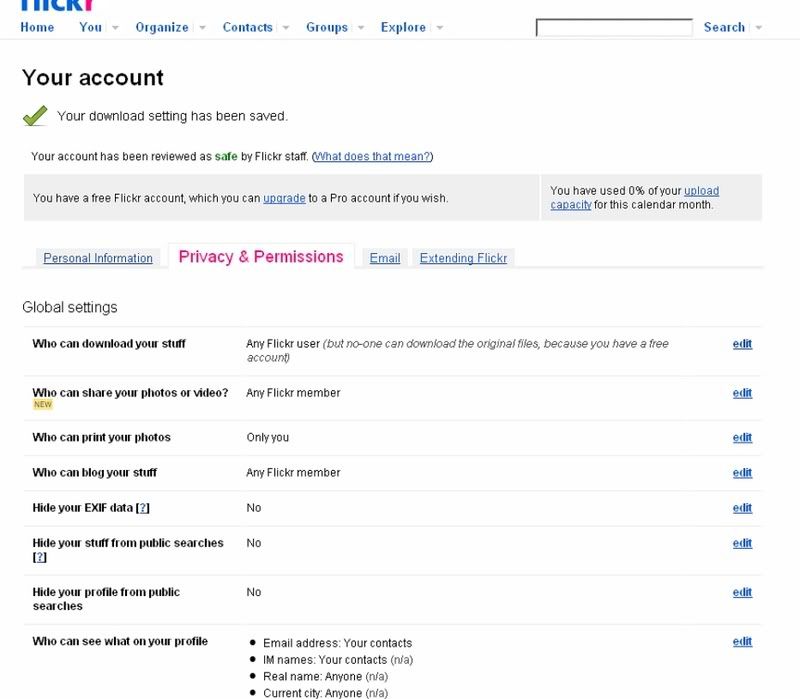
Task: Edit Hide your profile from public searches
Action: coord(742,592)
